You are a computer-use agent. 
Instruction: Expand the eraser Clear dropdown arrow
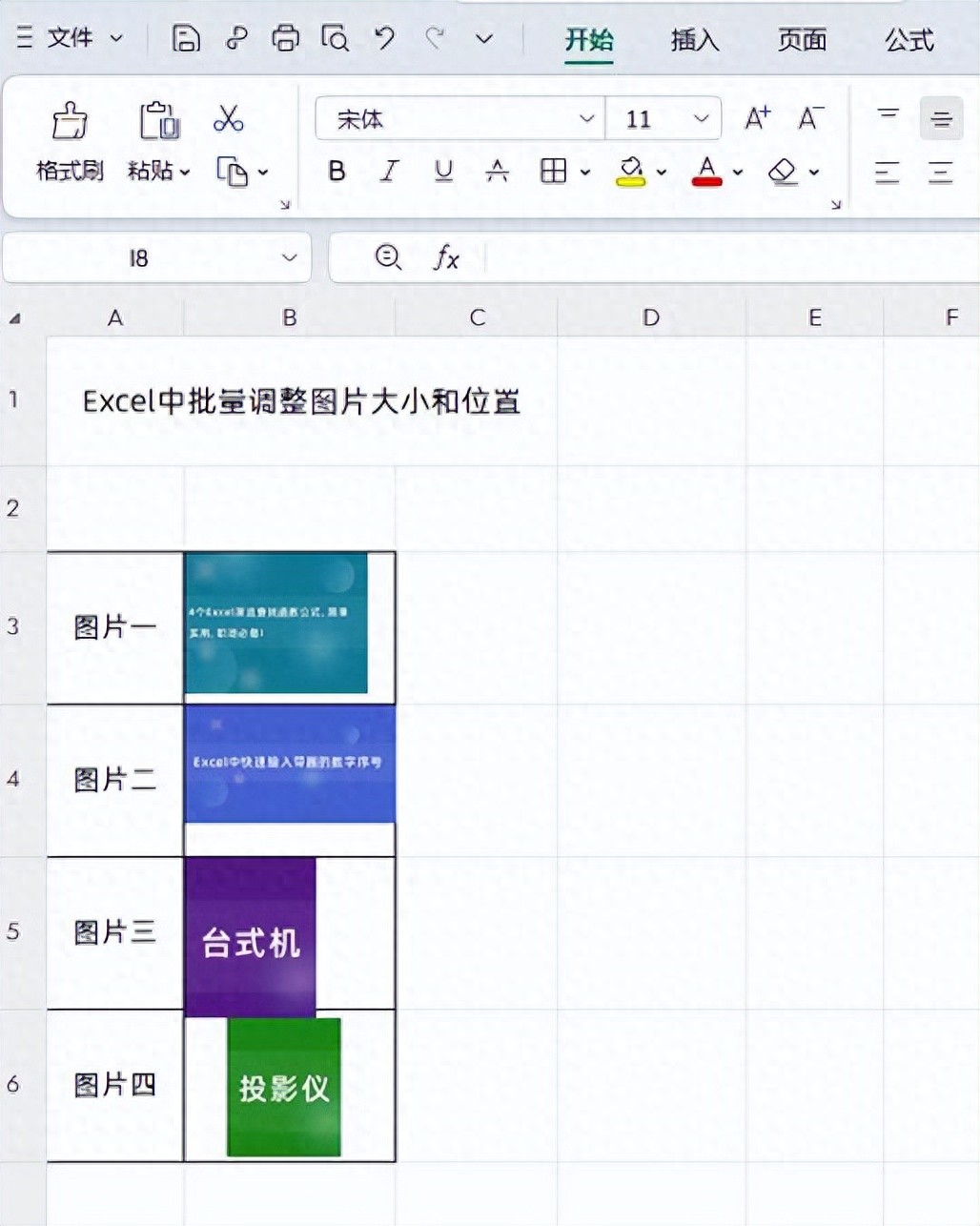(813, 173)
